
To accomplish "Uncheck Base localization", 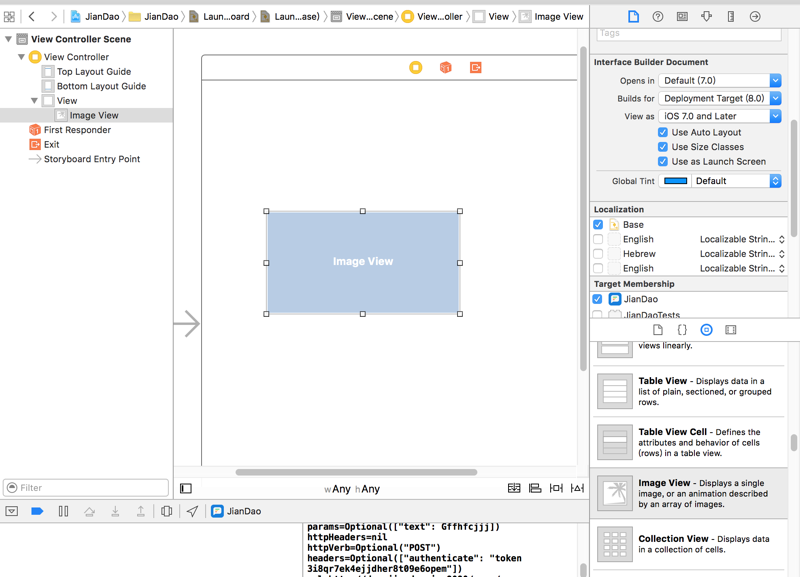I will point(598,224).
